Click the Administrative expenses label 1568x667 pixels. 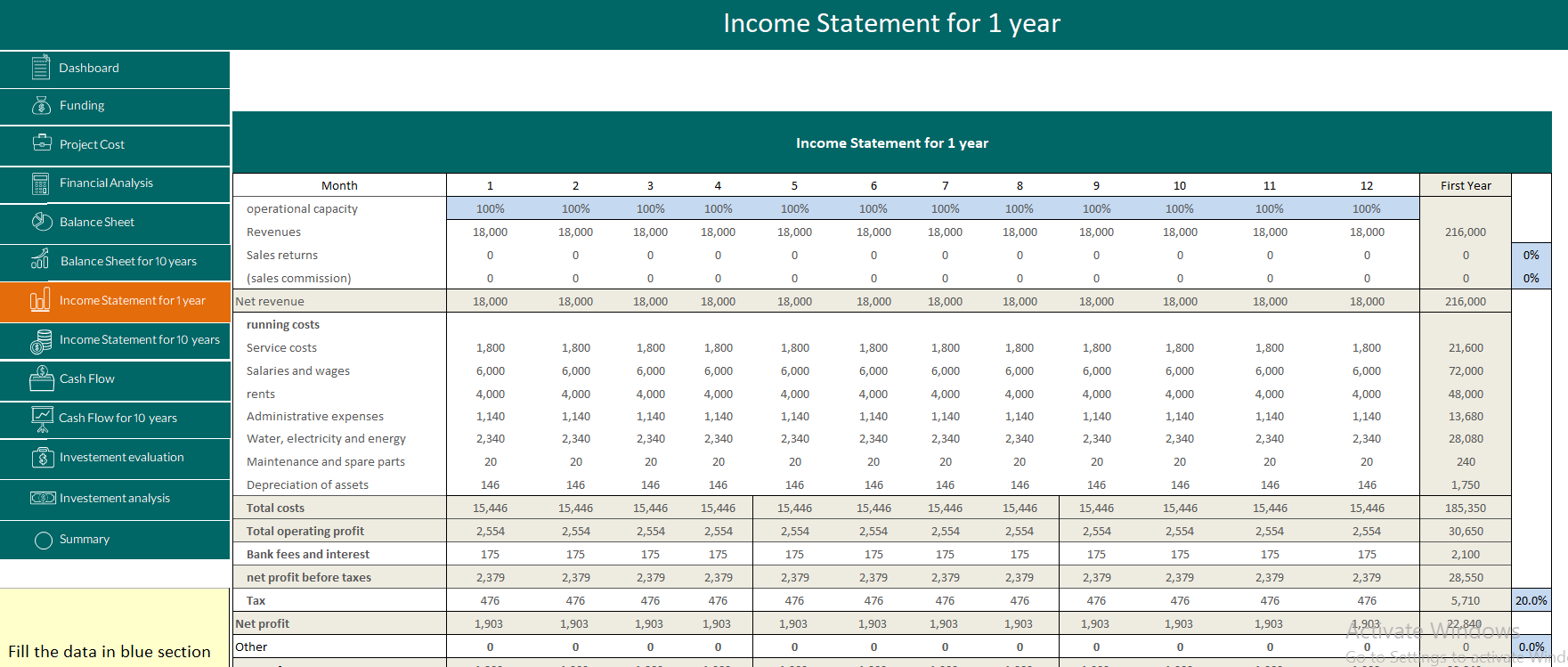315,416
